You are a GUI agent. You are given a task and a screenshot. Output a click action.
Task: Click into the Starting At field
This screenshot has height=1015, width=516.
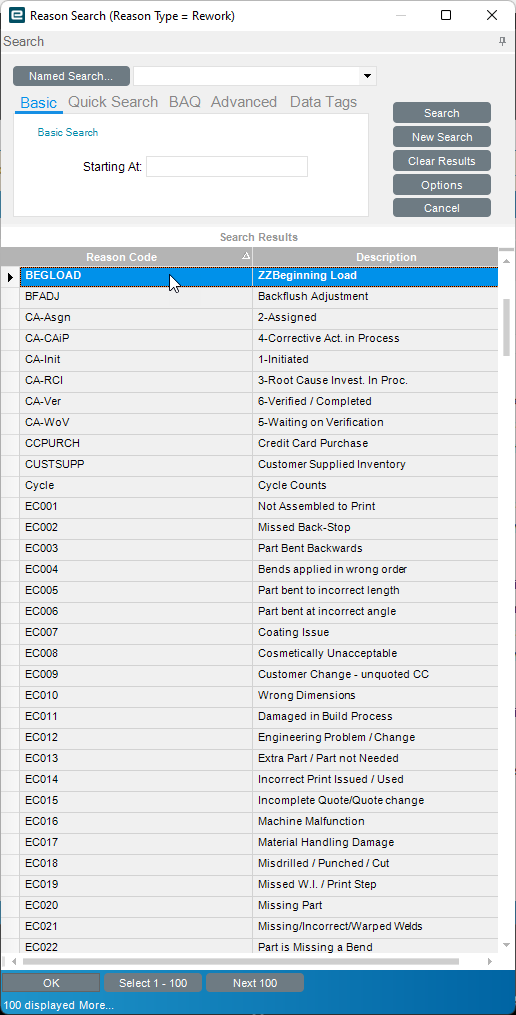227,166
